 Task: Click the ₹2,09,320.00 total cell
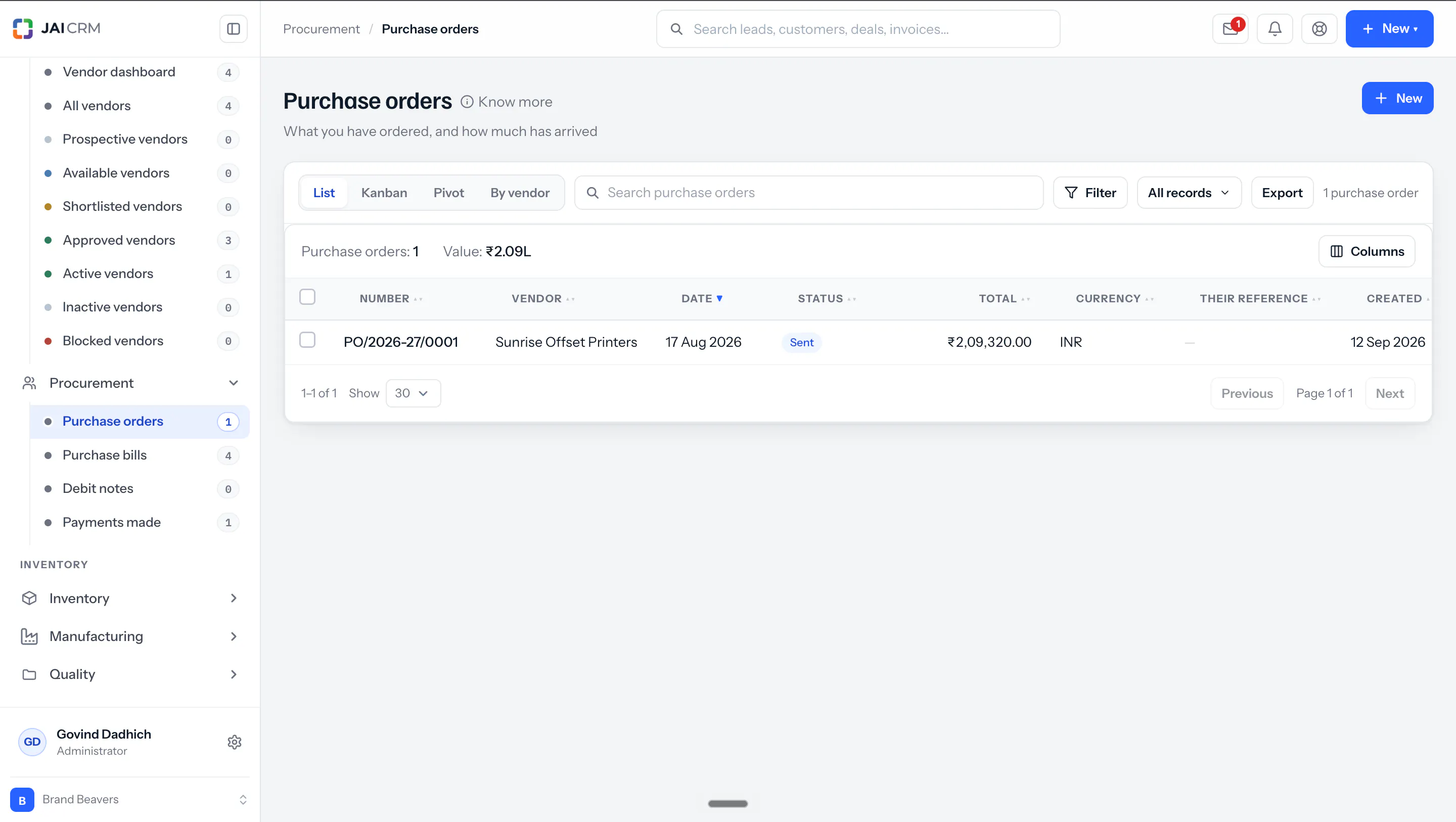[x=989, y=342]
